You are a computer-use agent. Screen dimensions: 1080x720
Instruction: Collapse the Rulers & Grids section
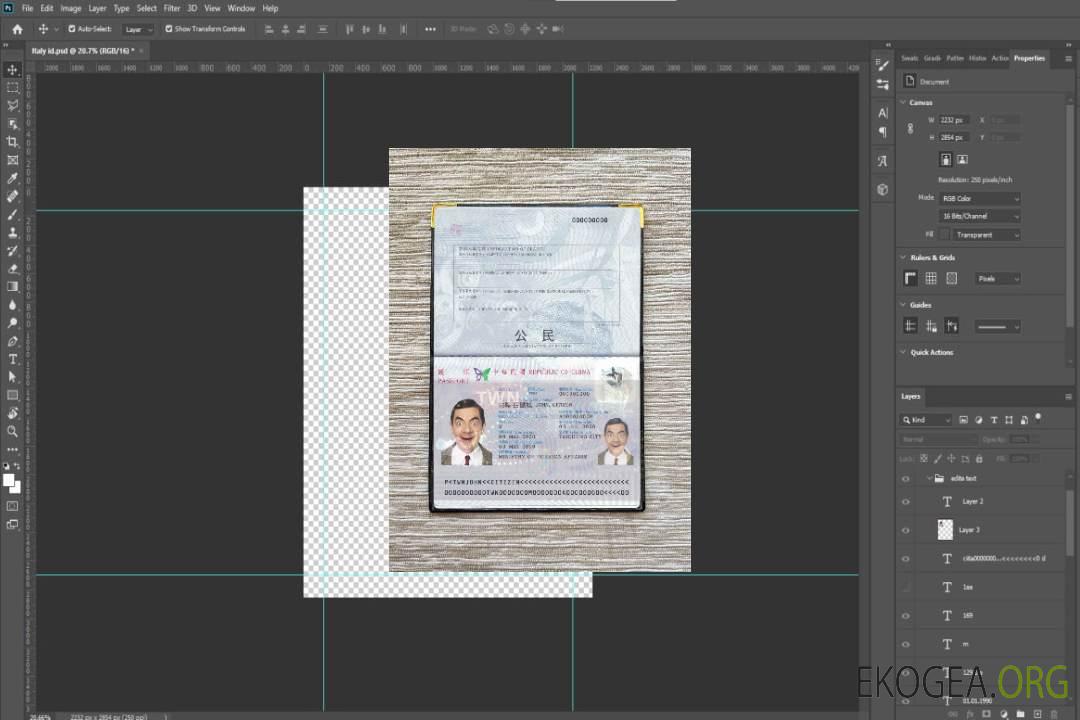(903, 257)
